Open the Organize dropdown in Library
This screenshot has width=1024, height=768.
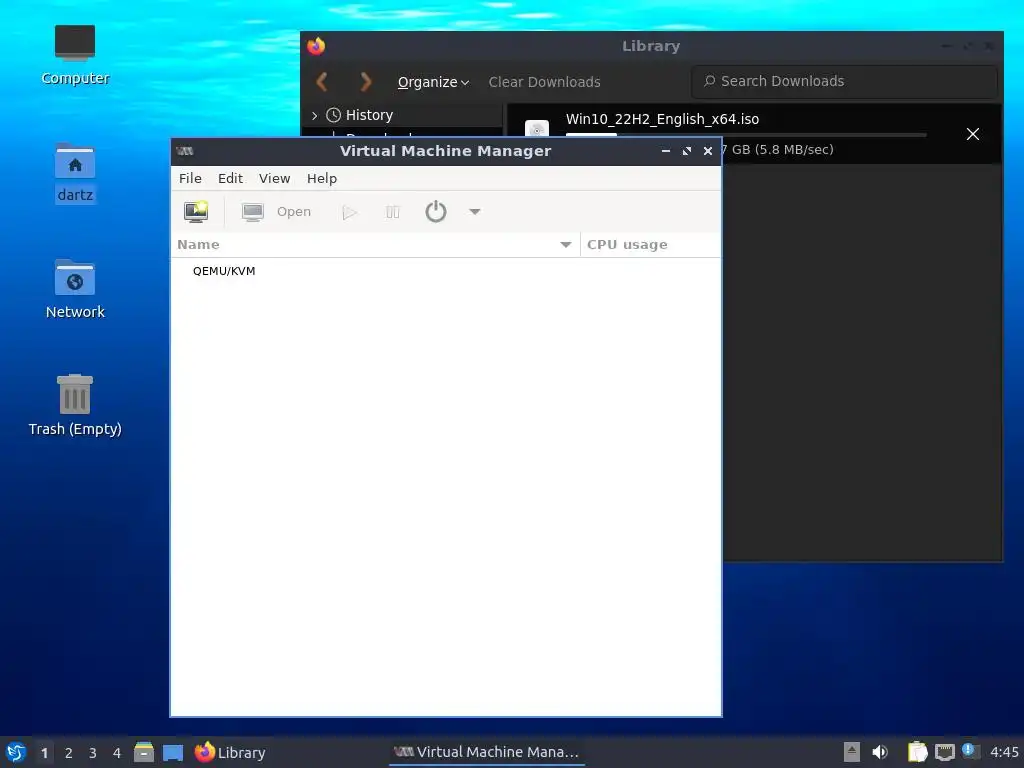[433, 82]
